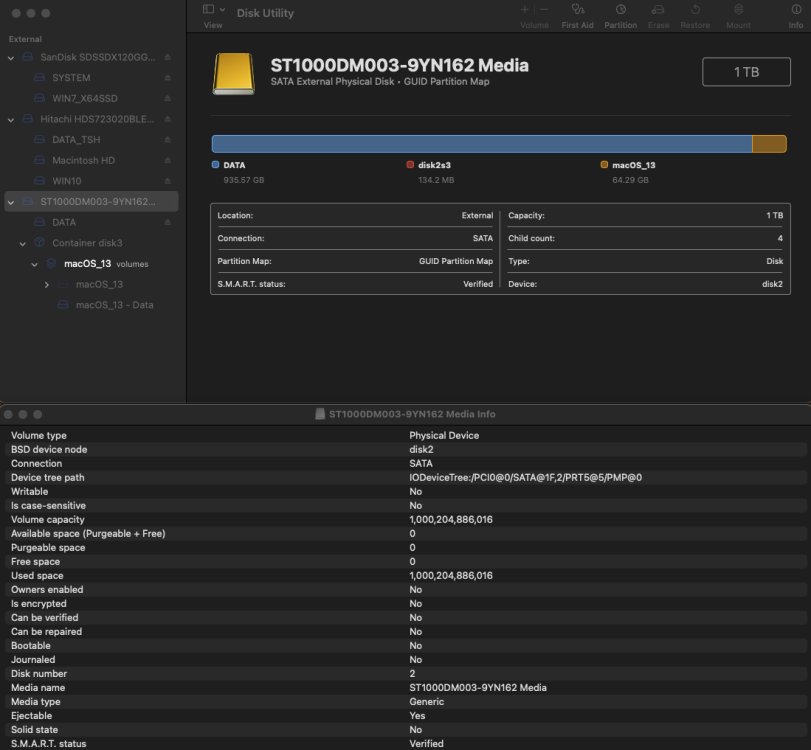Click the Device disk2 value
The height and width of the screenshot is (750, 811).
pyautogui.click(x=772, y=284)
